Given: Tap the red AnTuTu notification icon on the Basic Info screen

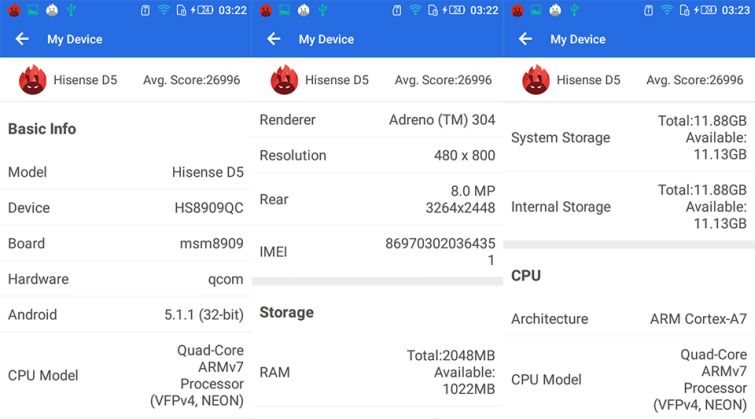Looking at the screenshot, I should (x=14, y=10).
